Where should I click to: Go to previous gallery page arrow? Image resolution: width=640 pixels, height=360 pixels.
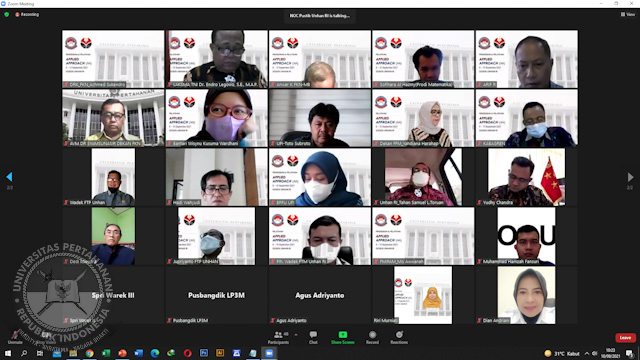coord(9,177)
